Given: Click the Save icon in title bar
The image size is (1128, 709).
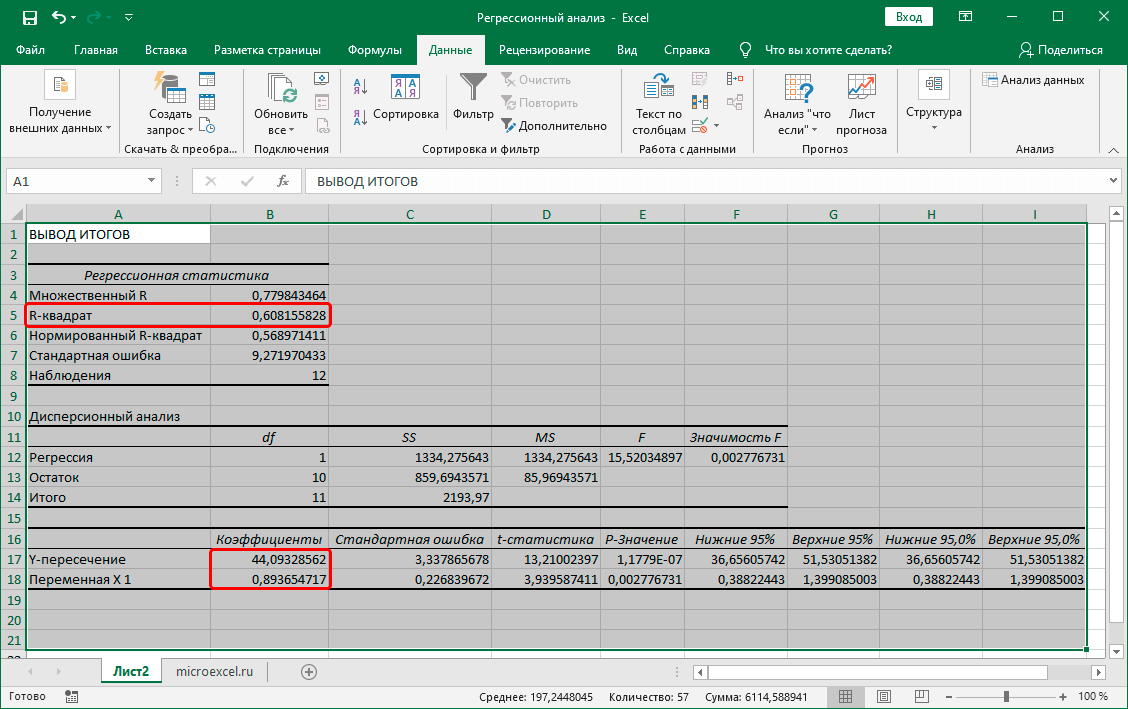Looking at the screenshot, I should [x=29, y=17].
